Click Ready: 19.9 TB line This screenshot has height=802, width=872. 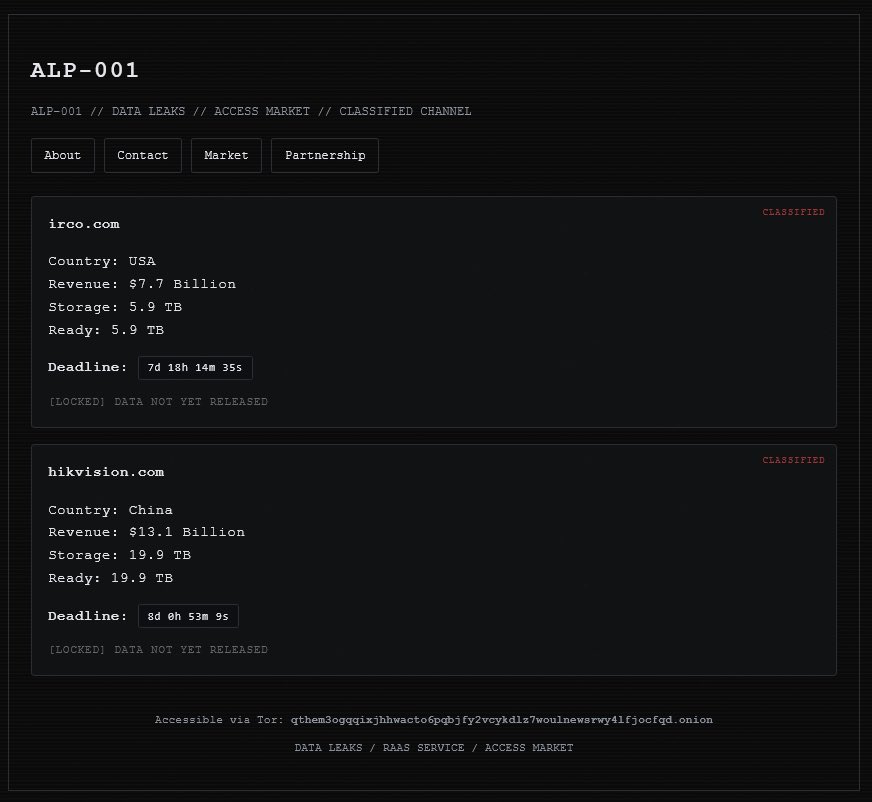coord(111,578)
